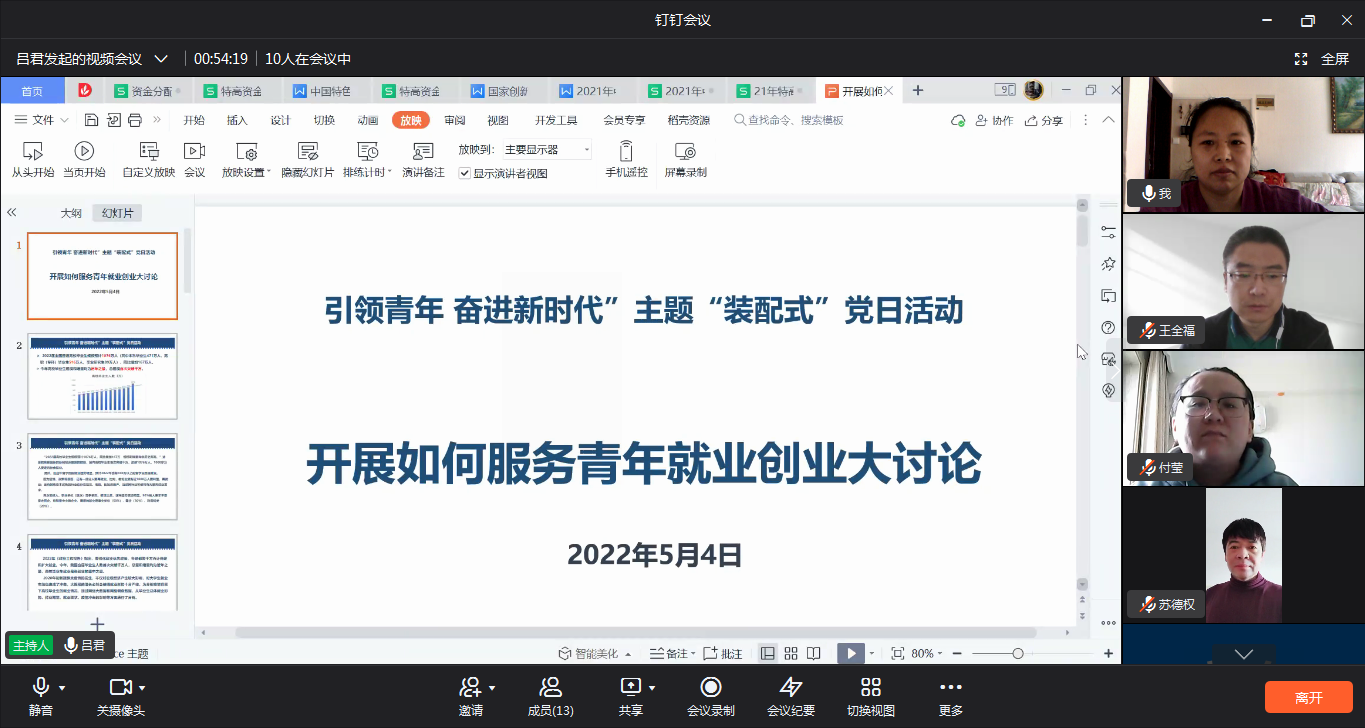Expand more participant videos chevron
Image resolution: width=1365 pixels, height=728 pixels.
tap(1243, 654)
